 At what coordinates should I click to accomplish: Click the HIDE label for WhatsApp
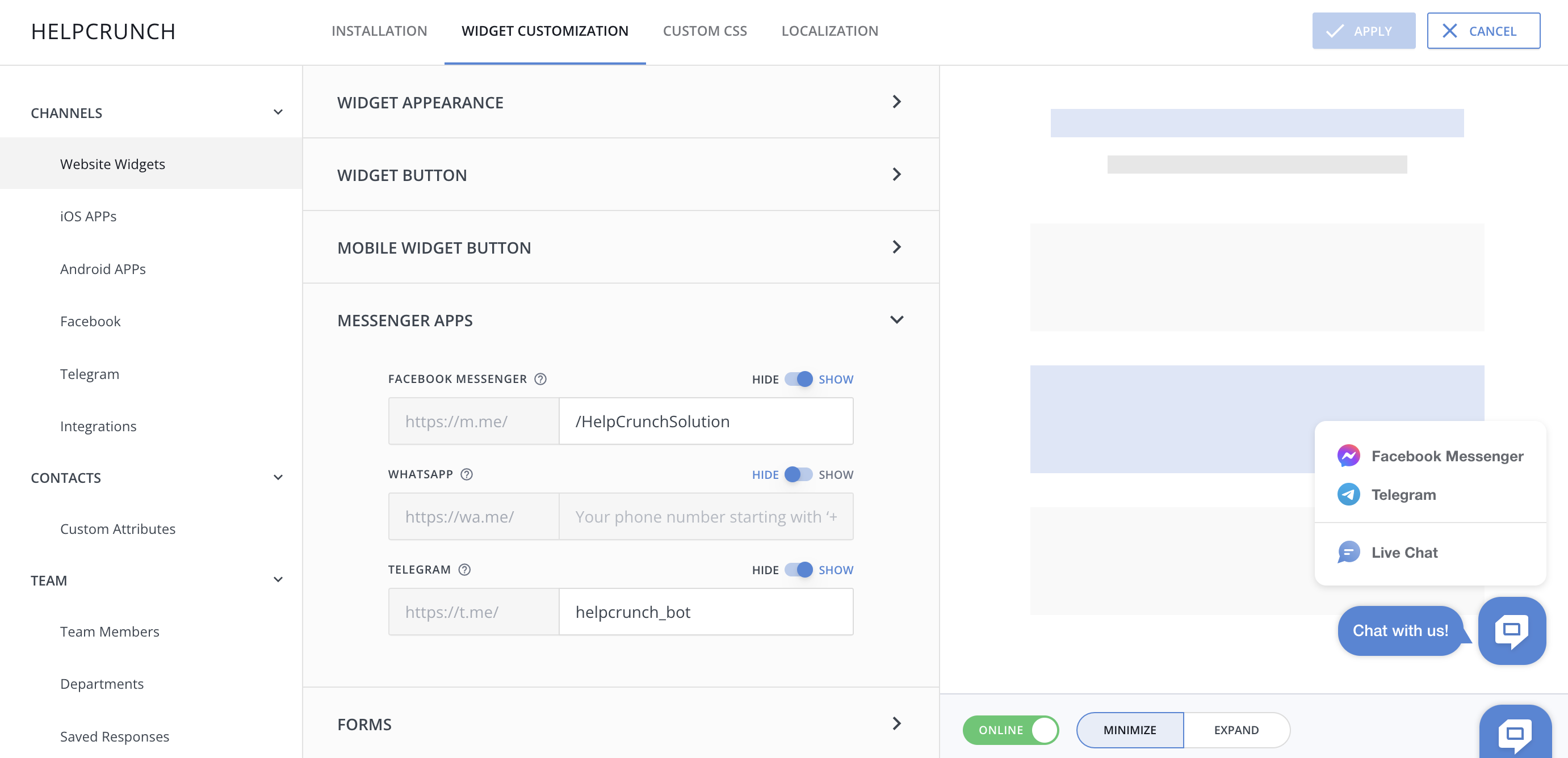(x=765, y=474)
